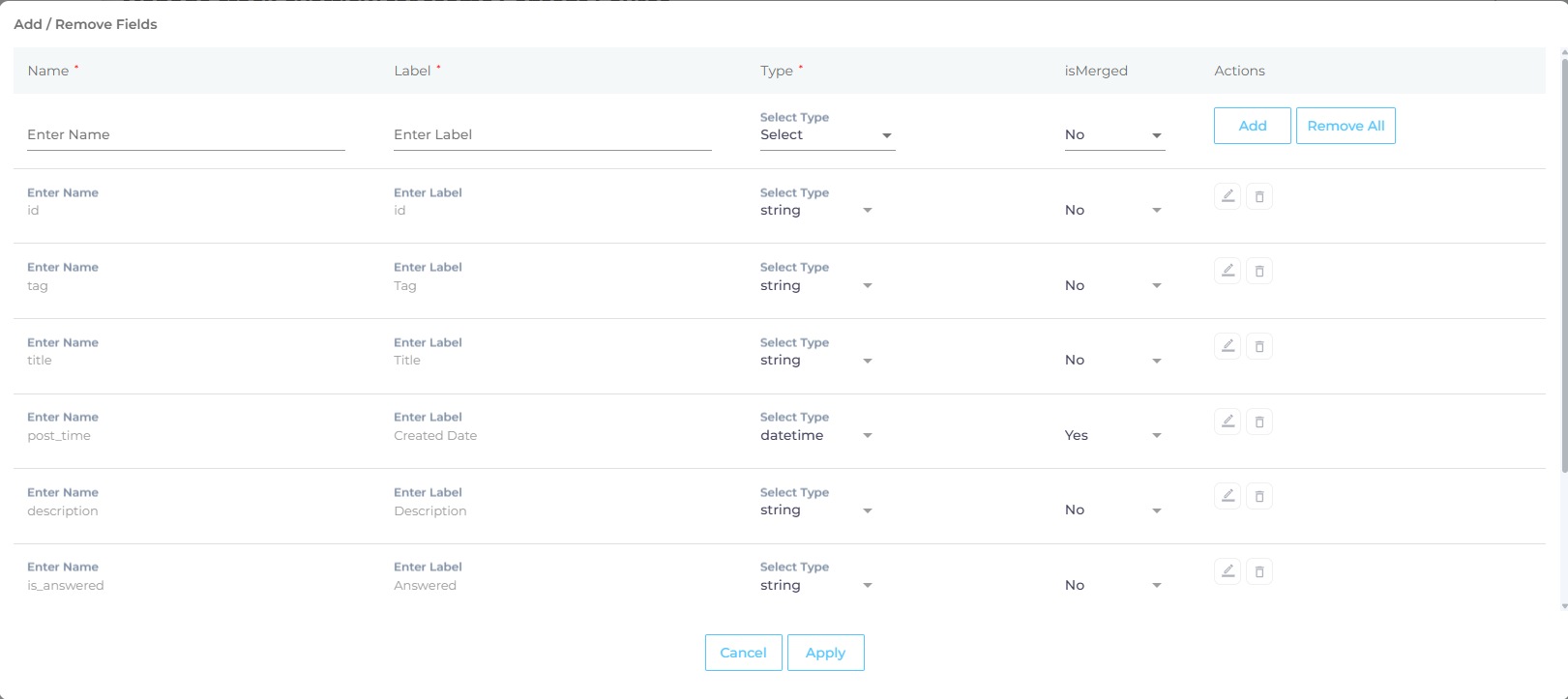Open isMerged dropdown in the new field row
1568x699 pixels.
coord(1113,135)
